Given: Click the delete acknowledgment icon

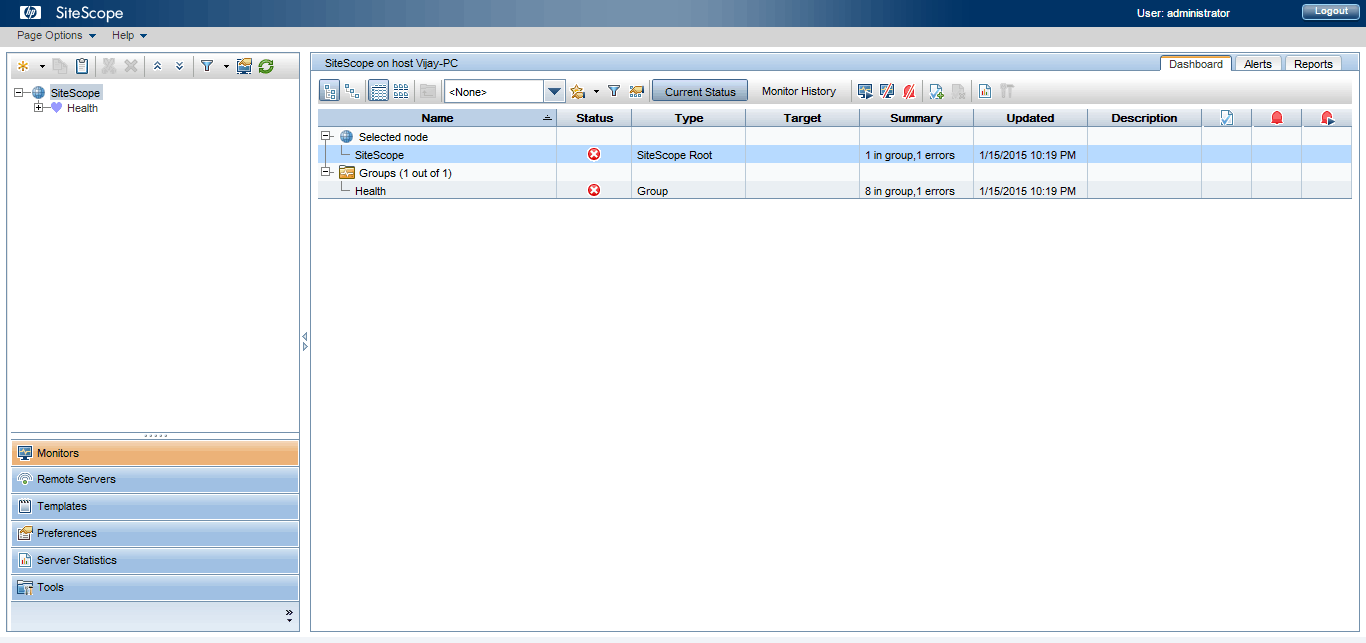Looking at the screenshot, I should [958, 91].
